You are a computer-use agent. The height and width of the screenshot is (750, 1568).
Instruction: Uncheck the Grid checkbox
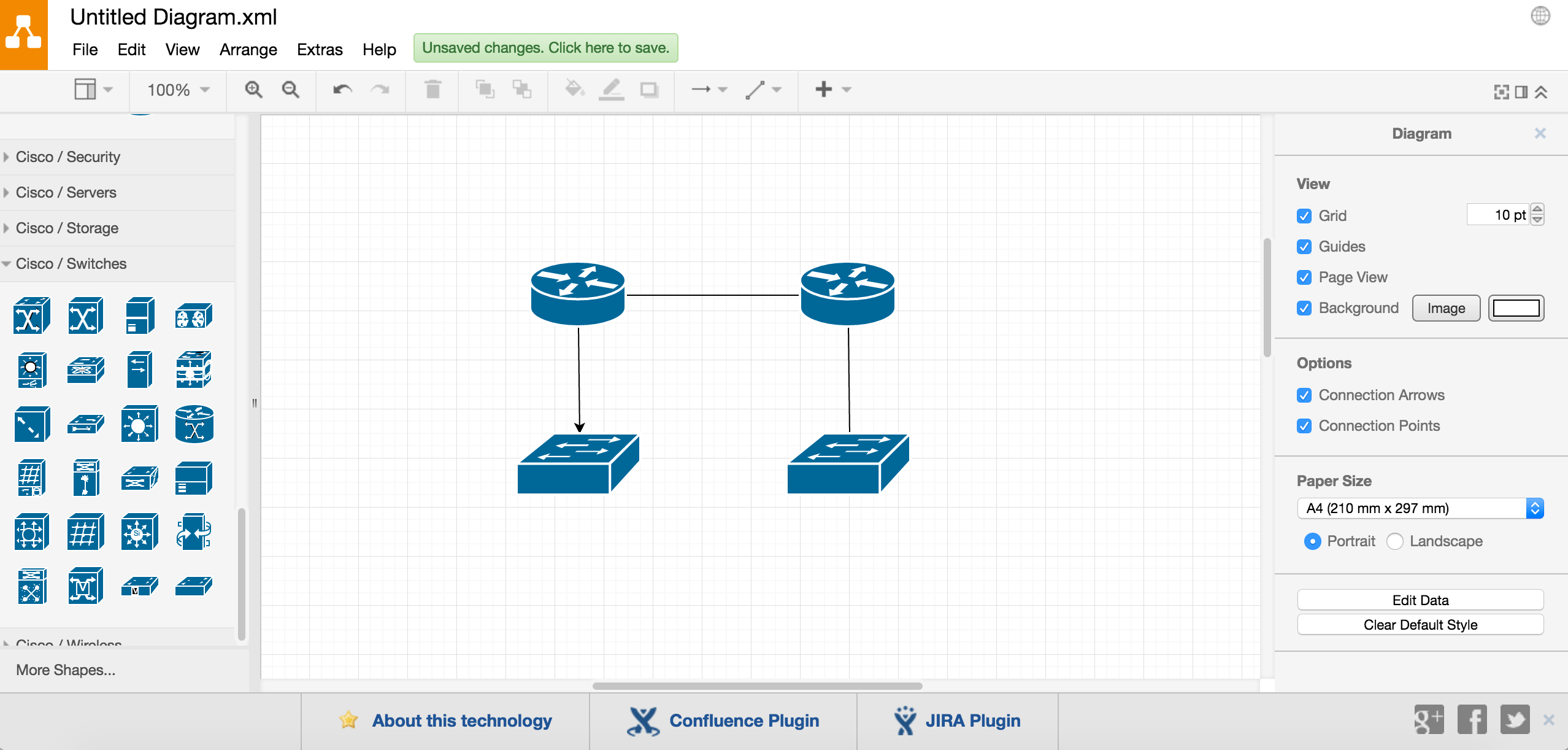pos(1304,216)
